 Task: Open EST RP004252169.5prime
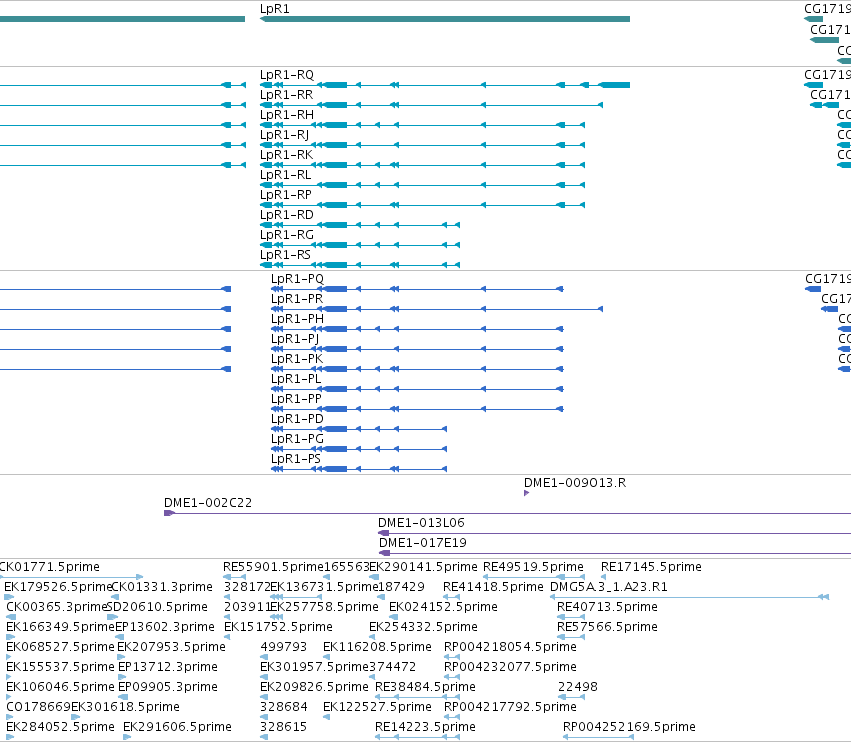coord(629,727)
